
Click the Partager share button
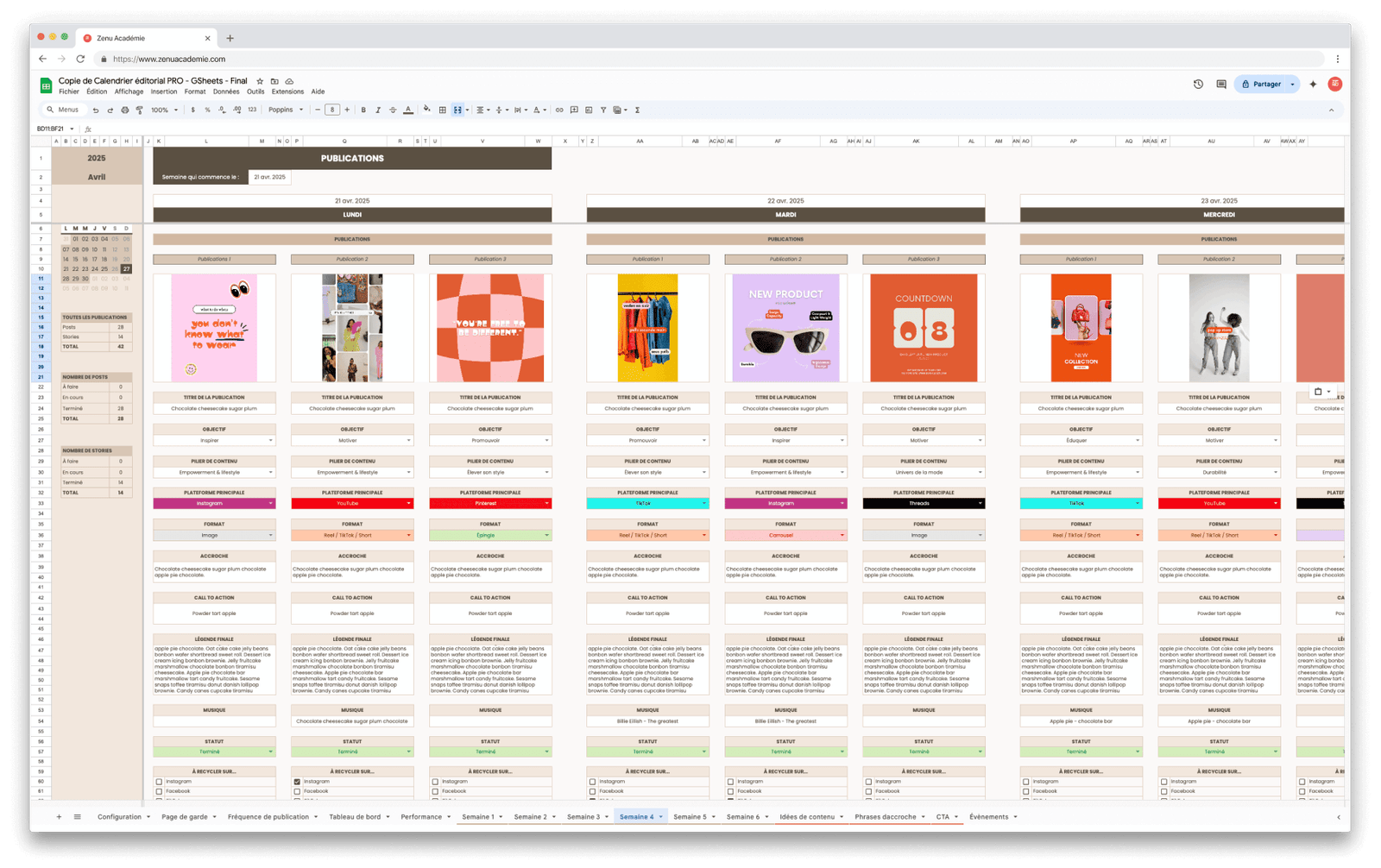click(x=1261, y=85)
